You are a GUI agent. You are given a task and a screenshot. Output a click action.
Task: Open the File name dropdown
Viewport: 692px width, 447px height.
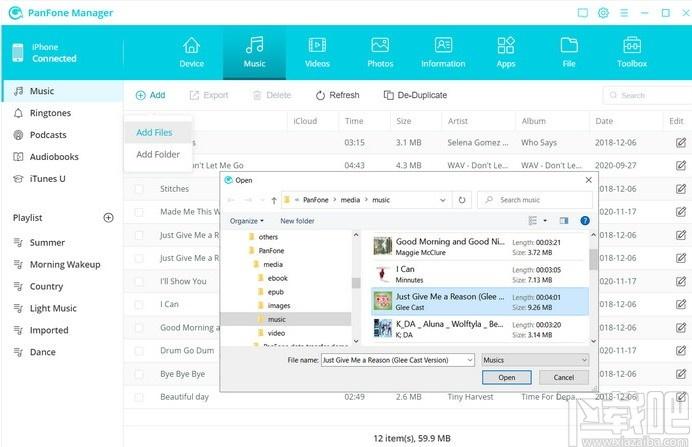pos(470,360)
